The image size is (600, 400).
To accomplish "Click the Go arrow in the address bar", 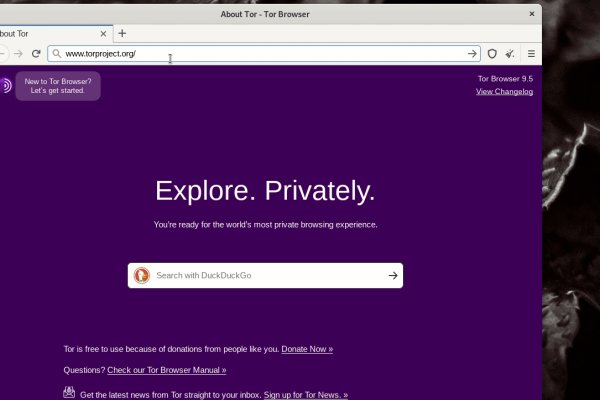I will coord(472,54).
